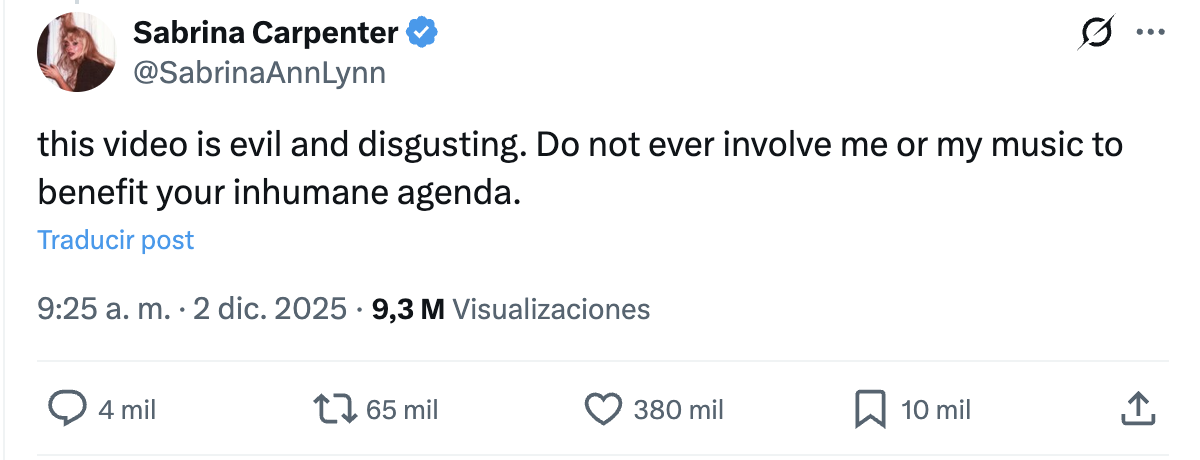Click the blue verified badge
This screenshot has width=1200, height=460.
(x=421, y=34)
